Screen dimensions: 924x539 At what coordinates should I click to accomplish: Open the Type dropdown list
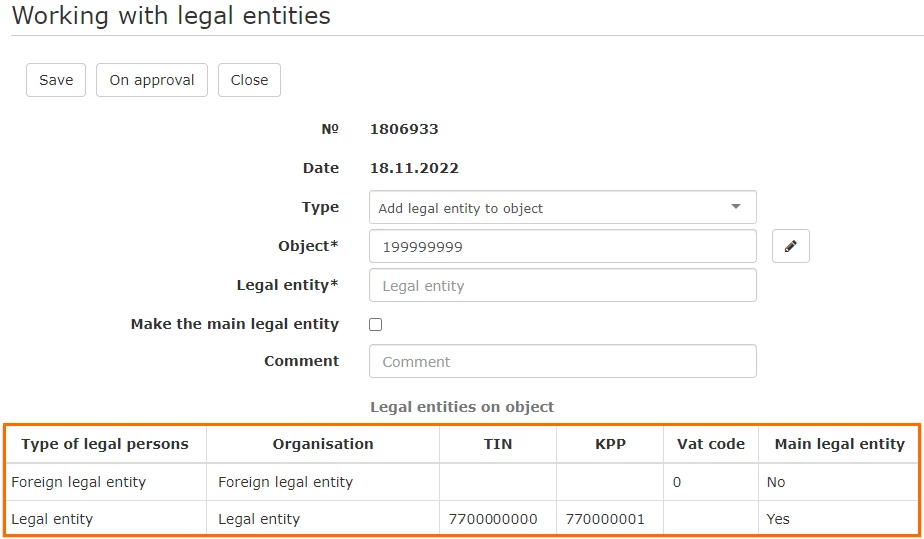(x=562, y=208)
